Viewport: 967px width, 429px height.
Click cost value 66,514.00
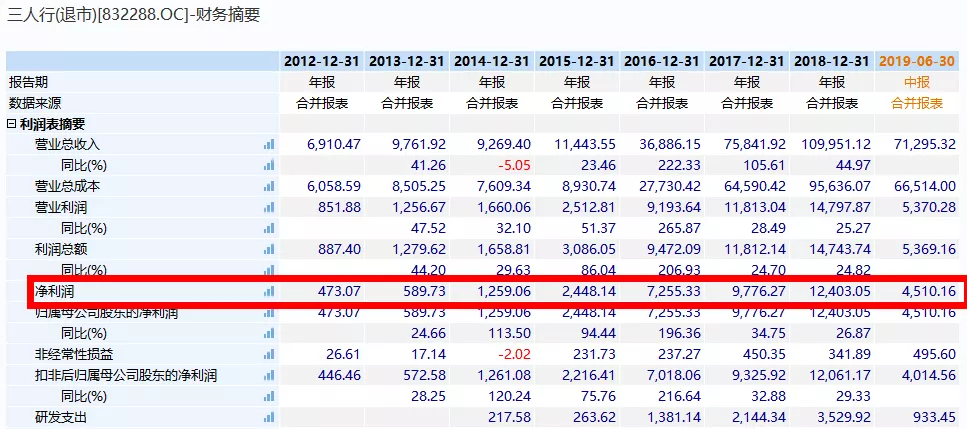coord(924,187)
